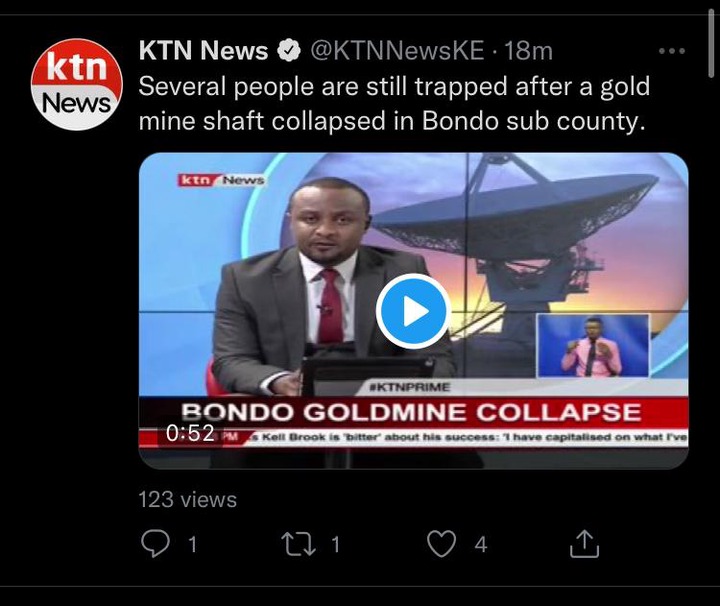Click the tweet text about Bondo sub county
This screenshot has width=720, height=606.
[394, 104]
